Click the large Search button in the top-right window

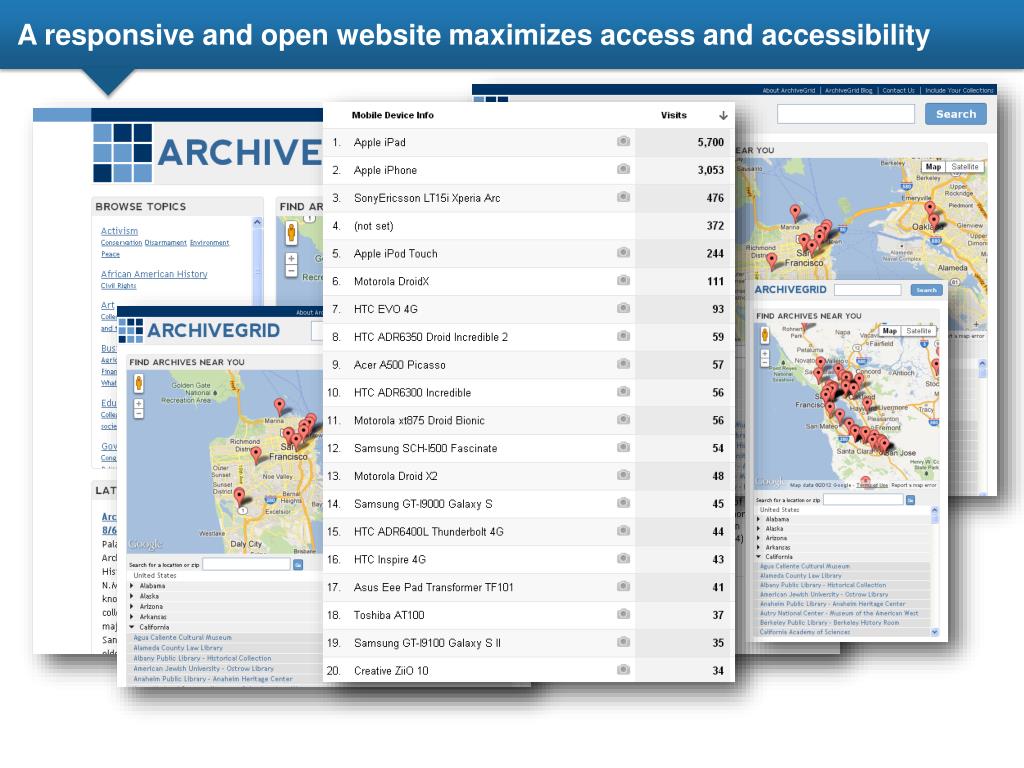pos(955,114)
